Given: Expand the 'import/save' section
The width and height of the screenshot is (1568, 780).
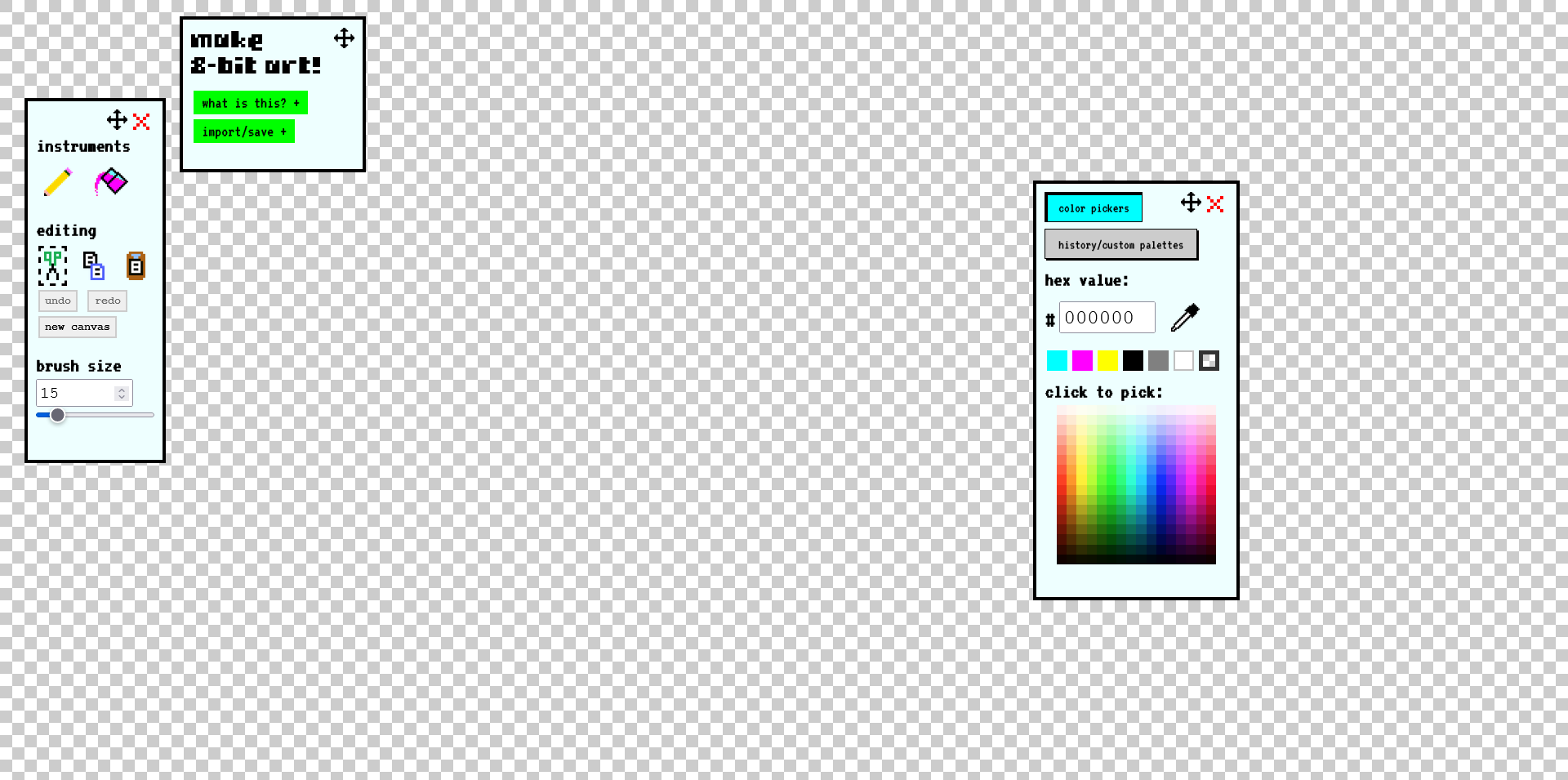Looking at the screenshot, I should point(244,131).
